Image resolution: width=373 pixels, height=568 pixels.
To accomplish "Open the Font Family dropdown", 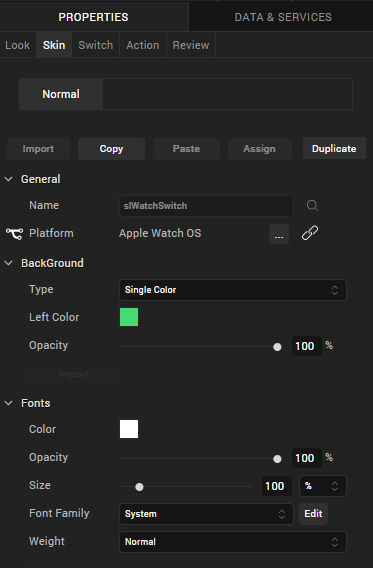I will 206,514.
